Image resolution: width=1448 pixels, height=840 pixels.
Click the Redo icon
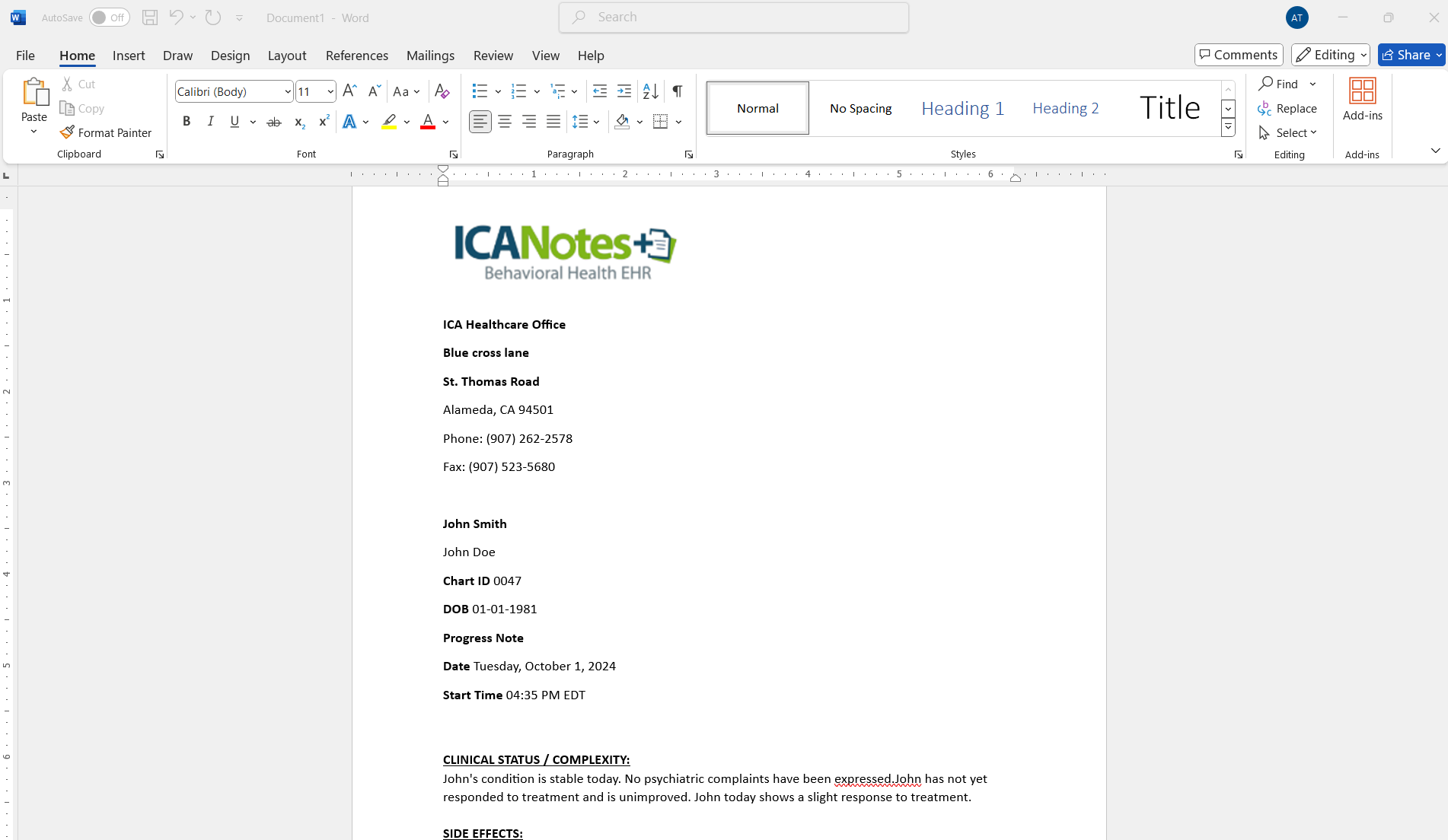click(213, 17)
